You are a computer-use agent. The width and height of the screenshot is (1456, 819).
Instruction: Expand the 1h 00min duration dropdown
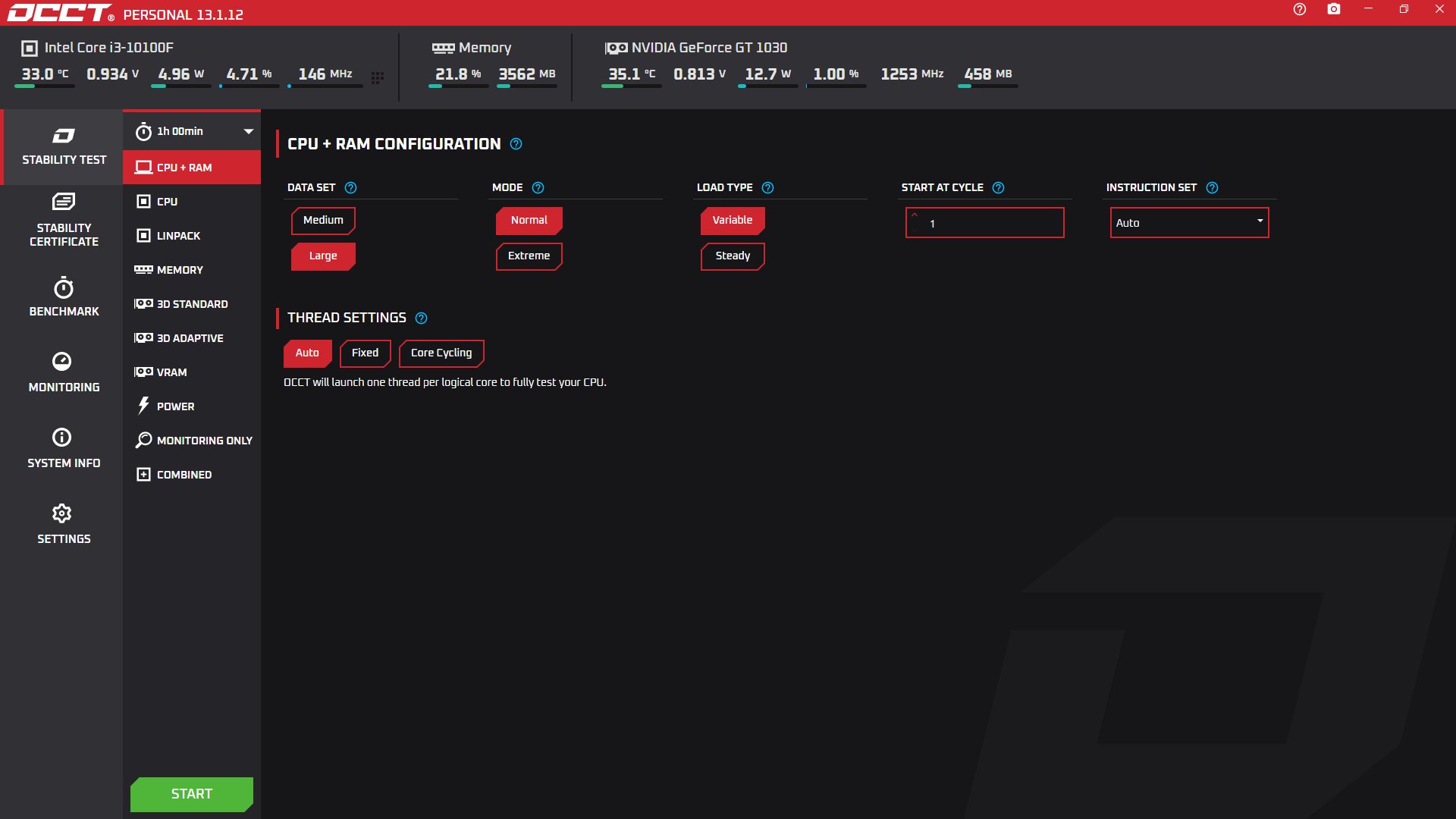pyautogui.click(x=247, y=131)
